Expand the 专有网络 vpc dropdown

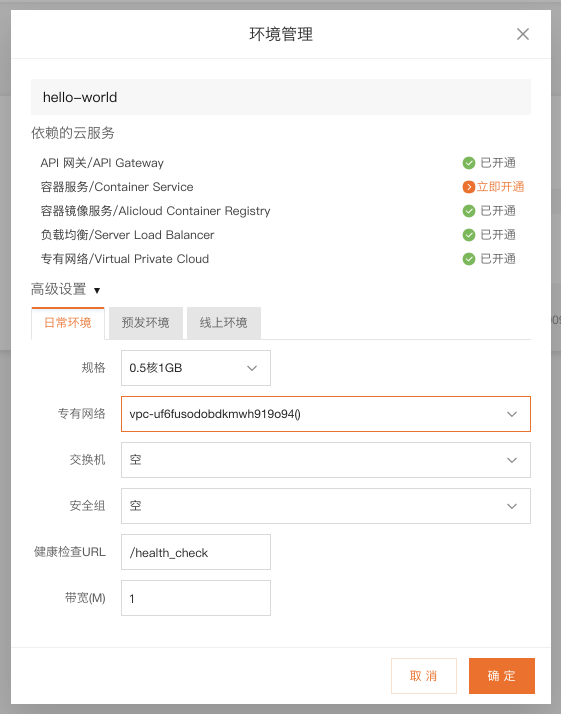(x=326, y=414)
